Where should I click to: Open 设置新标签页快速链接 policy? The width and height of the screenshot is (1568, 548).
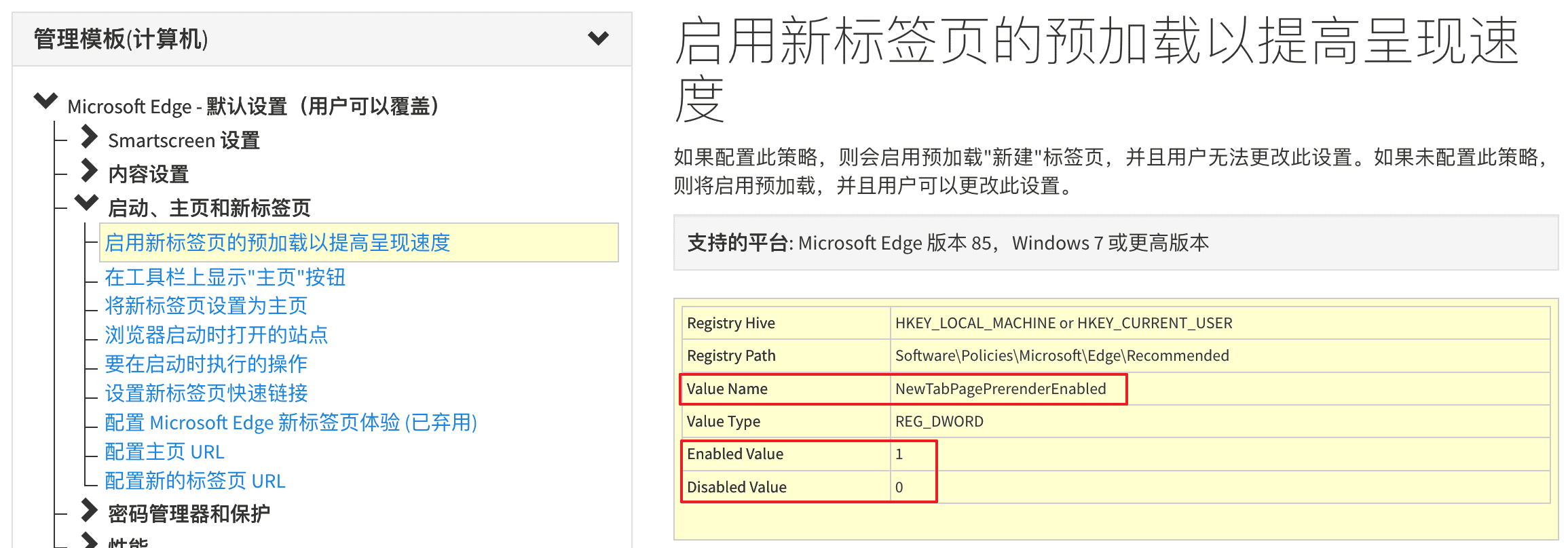(206, 393)
